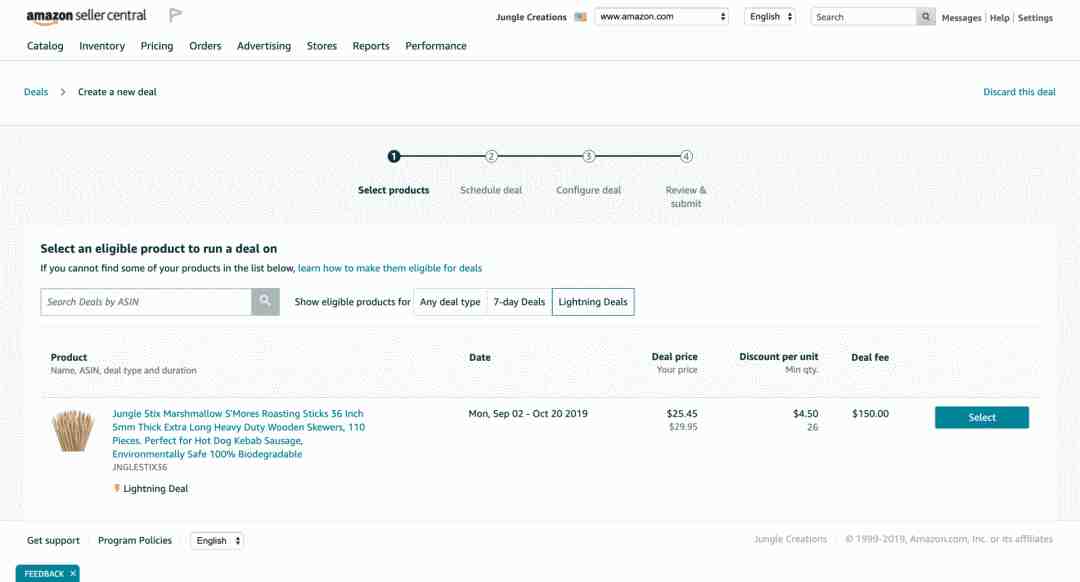Image resolution: width=1080 pixels, height=582 pixels.
Task: Open the Catalog menu
Action: [x=45, y=46]
